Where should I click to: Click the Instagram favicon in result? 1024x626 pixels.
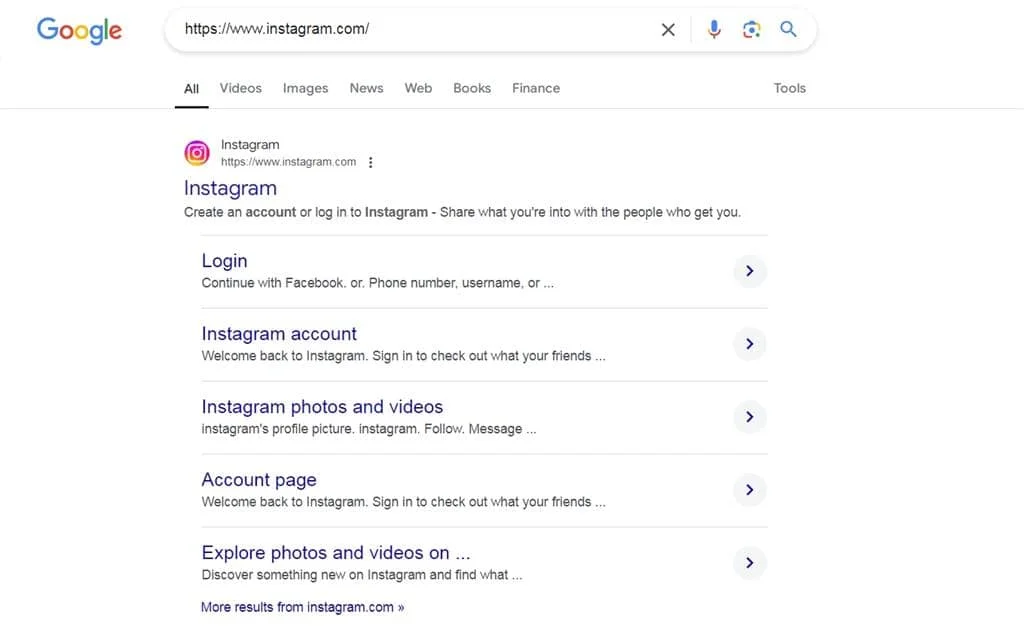(197, 153)
